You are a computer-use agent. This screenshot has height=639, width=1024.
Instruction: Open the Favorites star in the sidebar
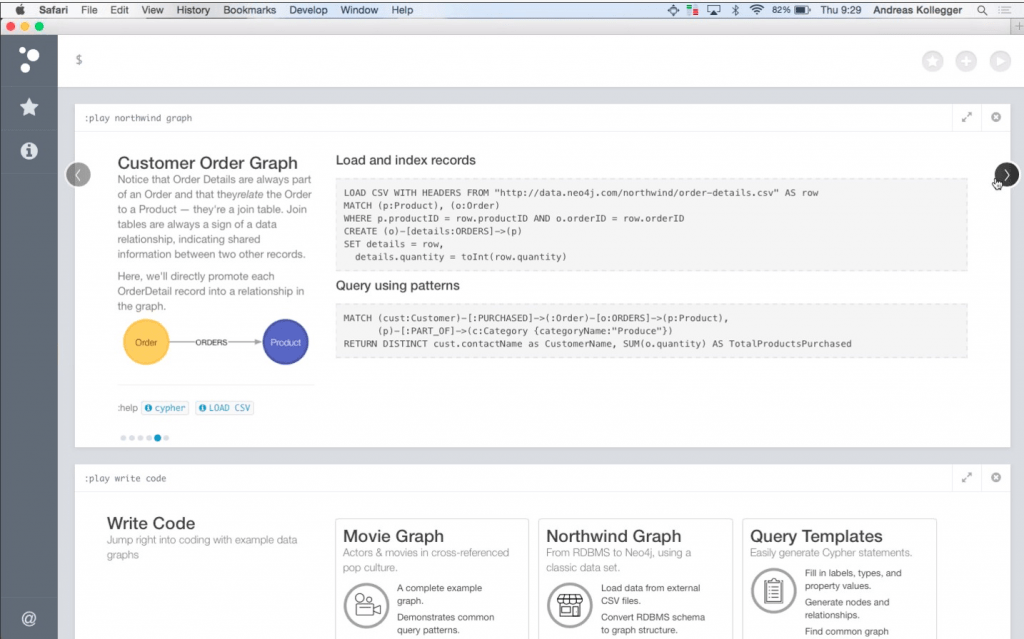coord(29,106)
